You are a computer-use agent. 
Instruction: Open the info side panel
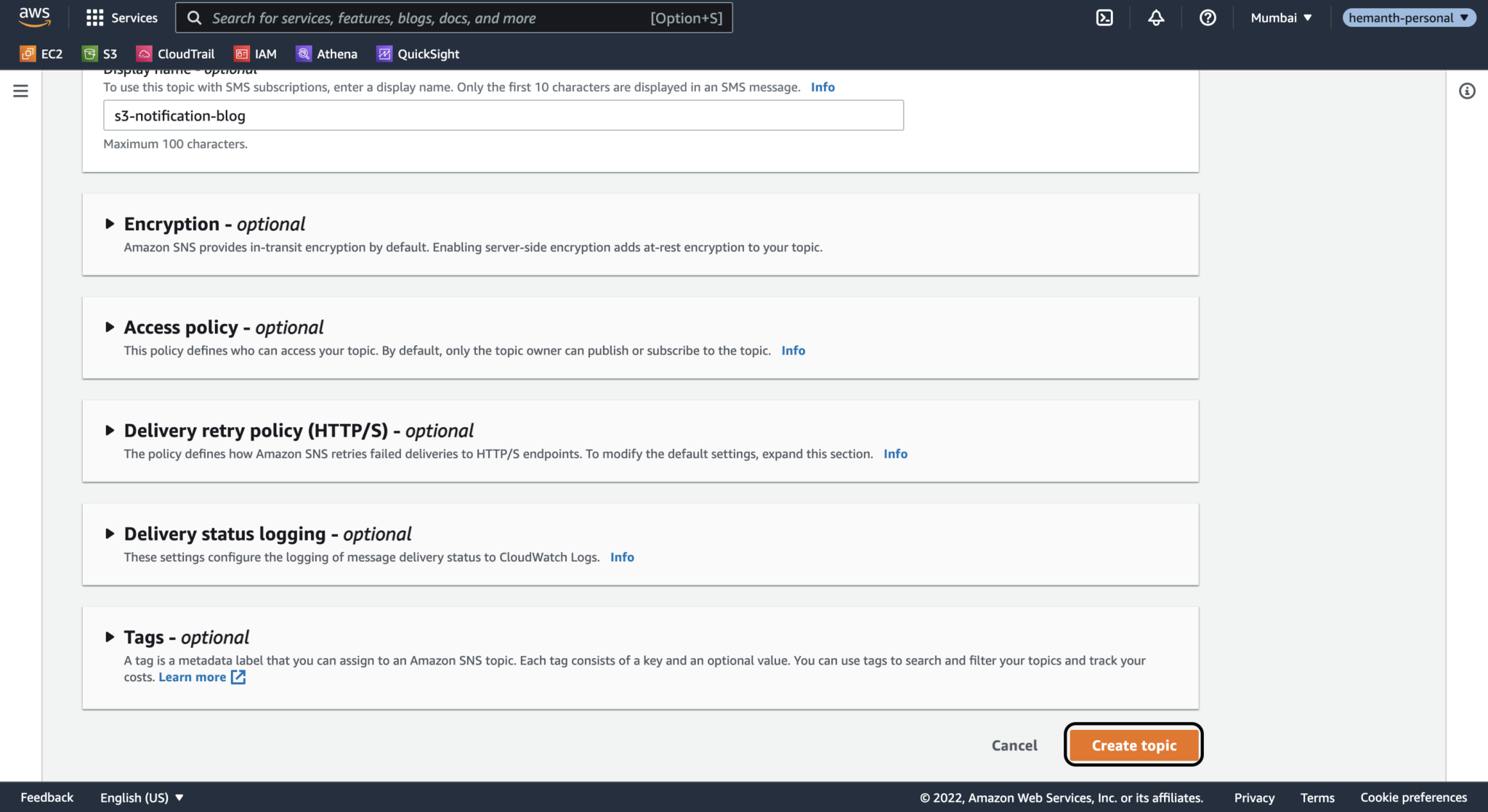point(1467,91)
